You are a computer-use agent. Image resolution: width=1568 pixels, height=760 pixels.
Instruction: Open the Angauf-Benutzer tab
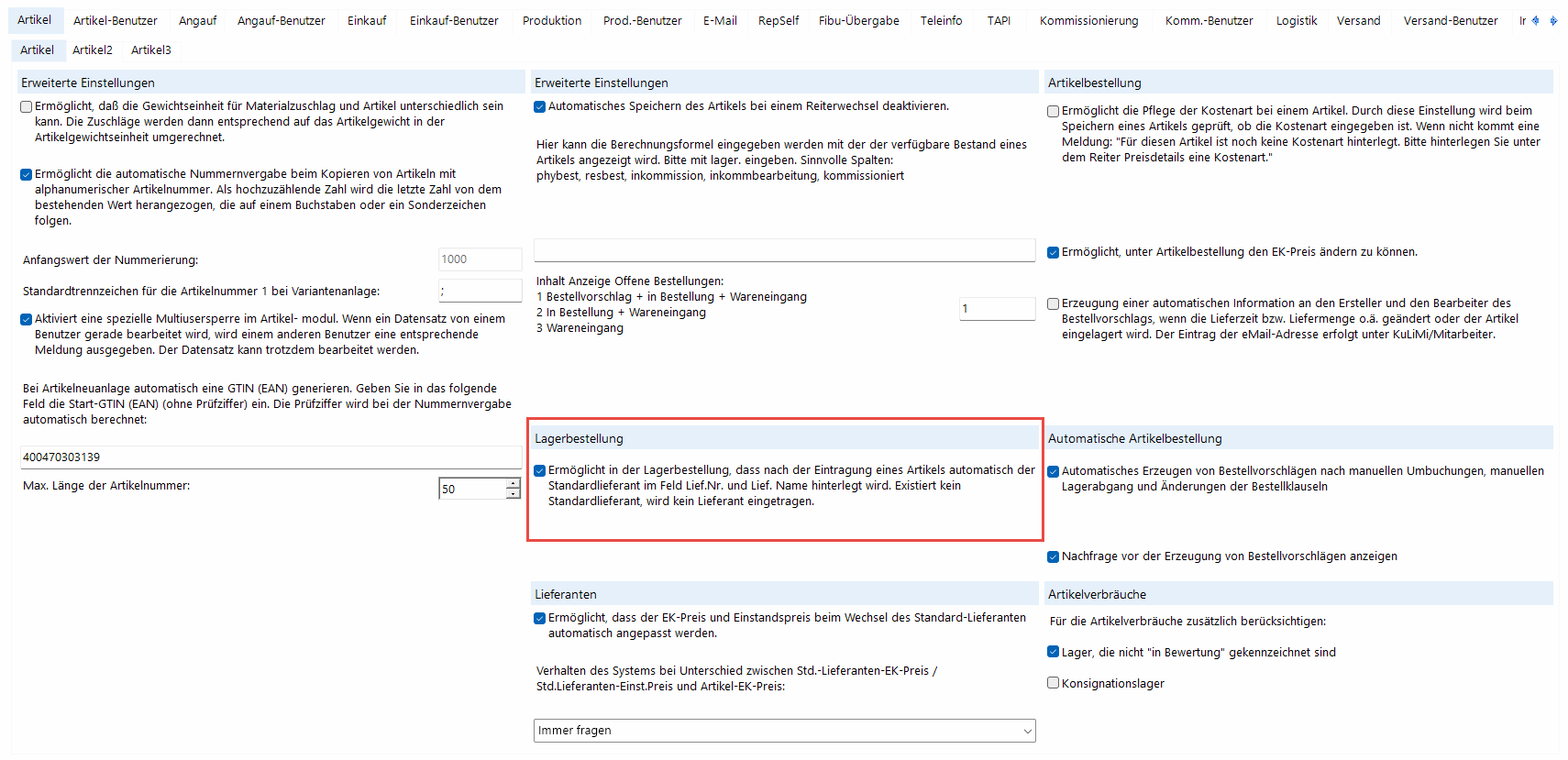[282, 20]
